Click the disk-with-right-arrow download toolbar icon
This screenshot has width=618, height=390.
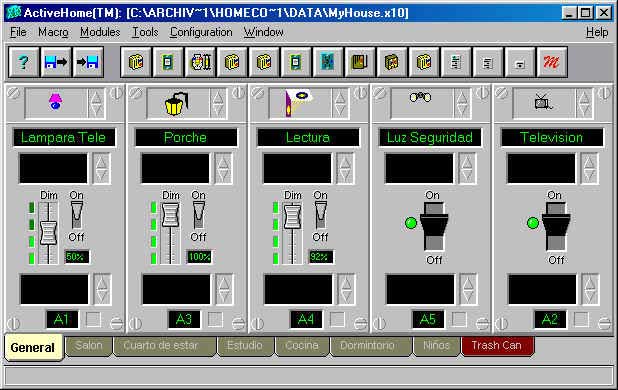(x=56, y=62)
